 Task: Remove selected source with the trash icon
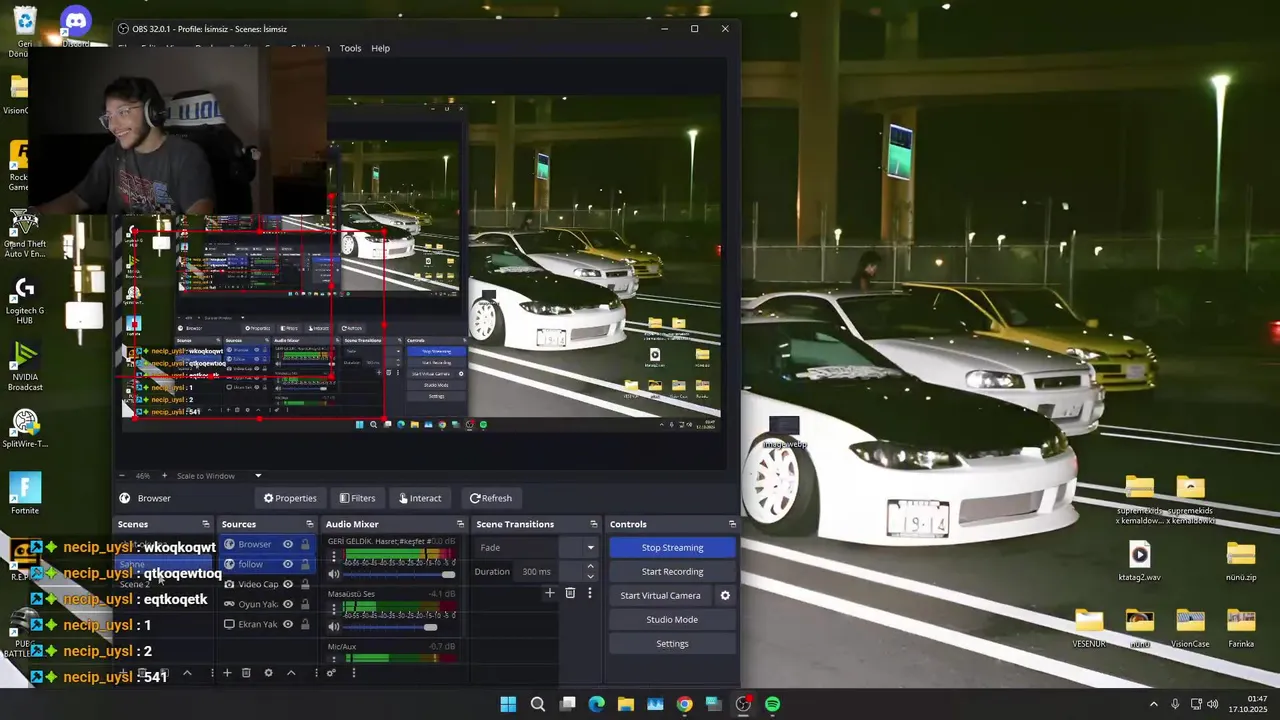(246, 673)
